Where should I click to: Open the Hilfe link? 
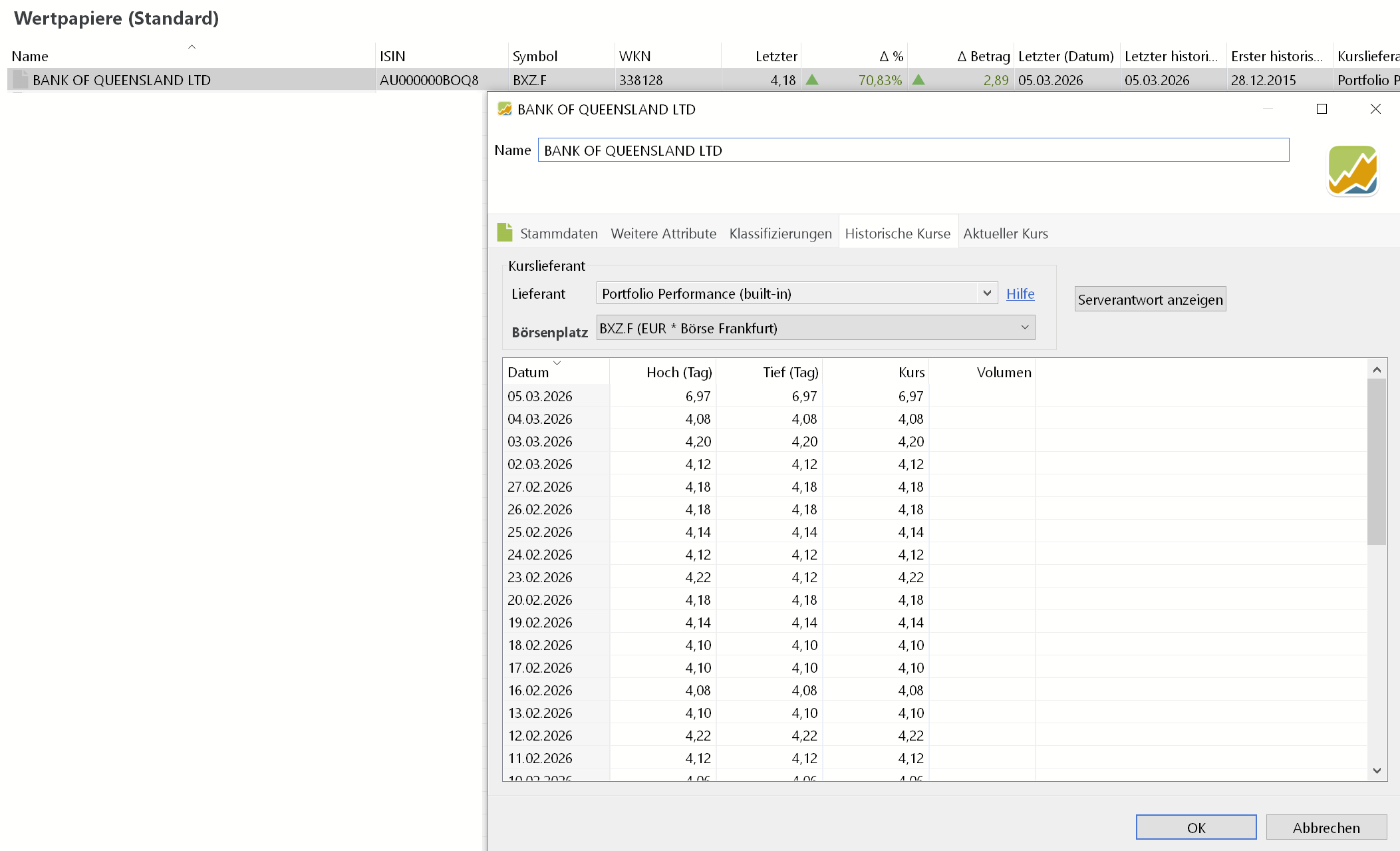click(1020, 293)
